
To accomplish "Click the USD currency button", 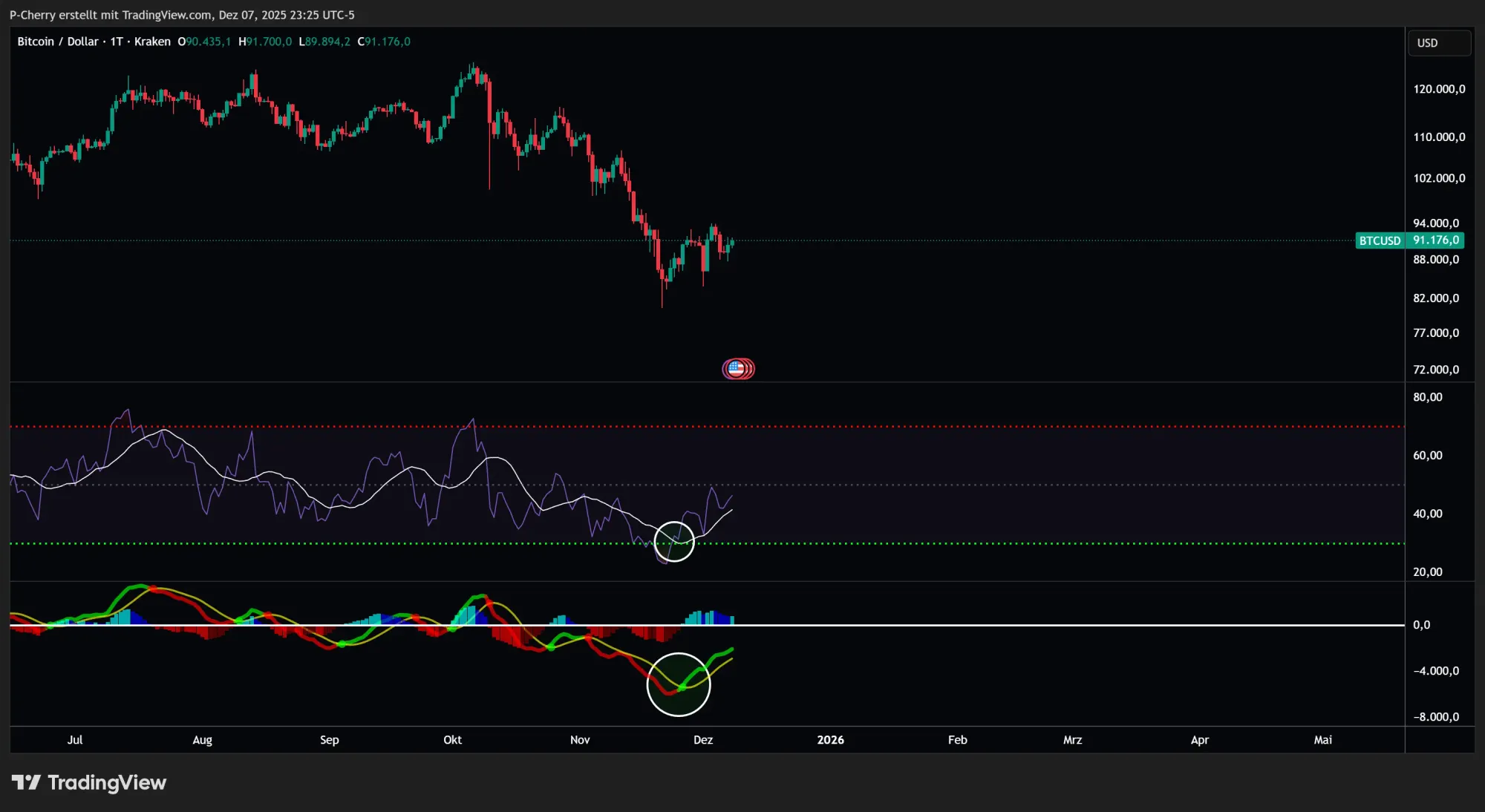I will 1438,42.
